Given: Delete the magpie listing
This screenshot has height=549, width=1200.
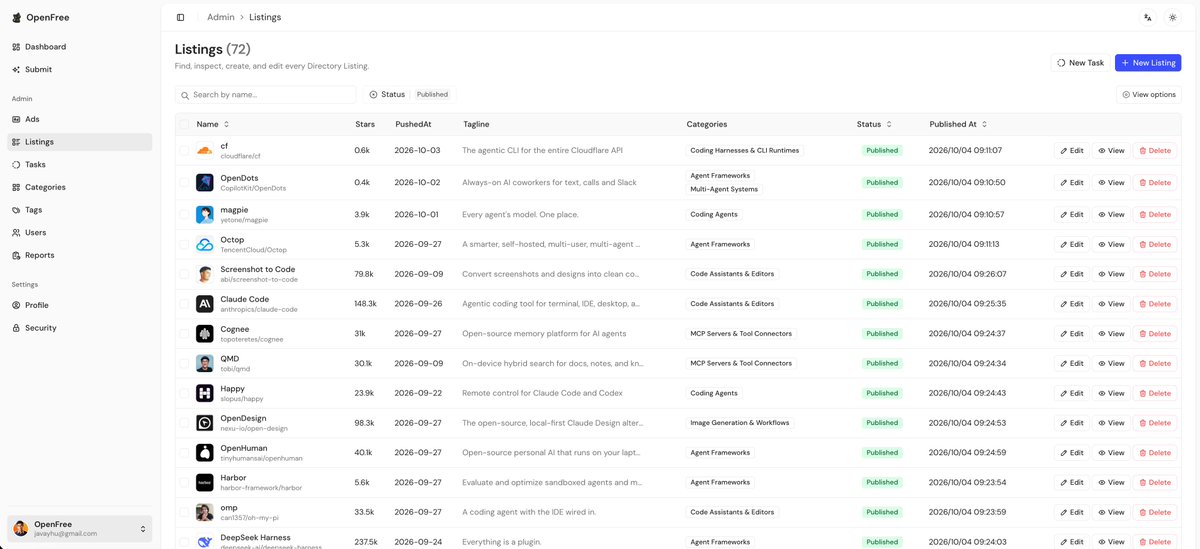Looking at the screenshot, I should (x=1154, y=214).
